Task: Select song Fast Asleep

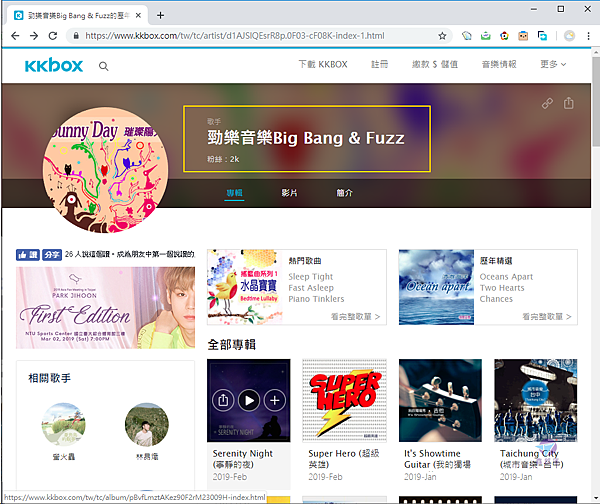Action: [311, 287]
